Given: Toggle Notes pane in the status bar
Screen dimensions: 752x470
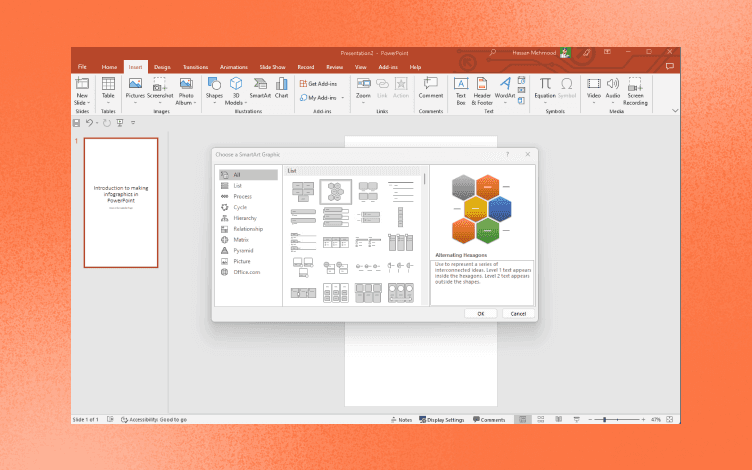Looking at the screenshot, I should click(401, 420).
